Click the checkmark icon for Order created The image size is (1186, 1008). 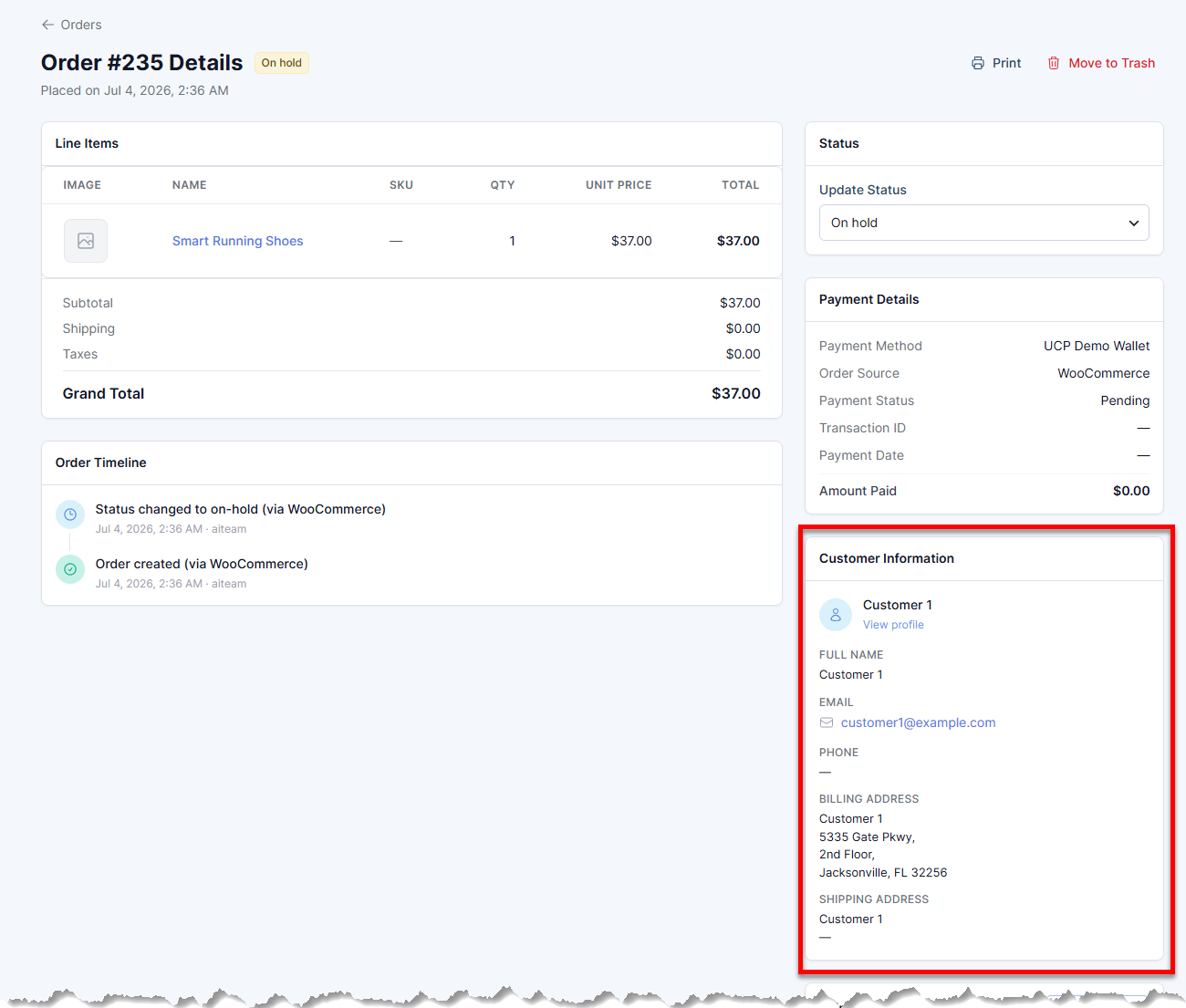tap(70, 569)
